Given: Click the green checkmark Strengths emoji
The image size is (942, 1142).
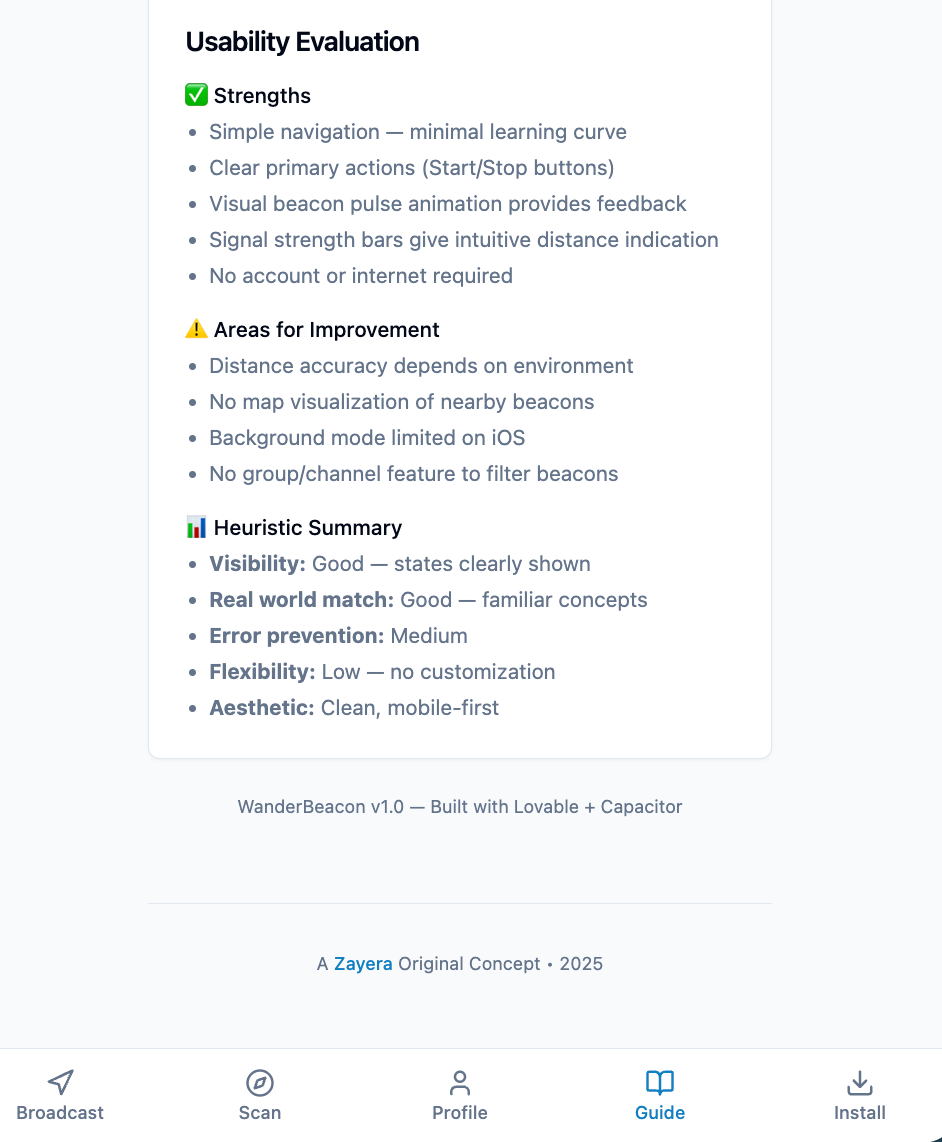Looking at the screenshot, I should click(196, 95).
